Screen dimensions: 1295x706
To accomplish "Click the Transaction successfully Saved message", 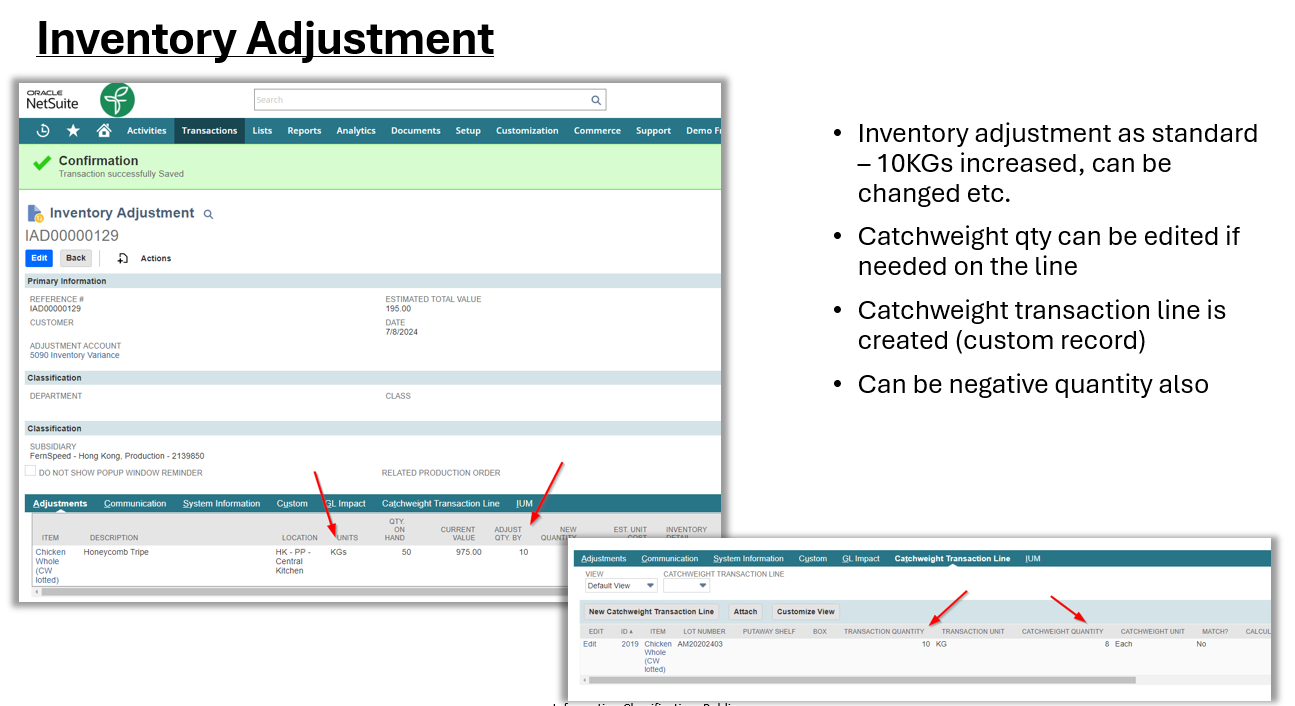I will coord(121,174).
